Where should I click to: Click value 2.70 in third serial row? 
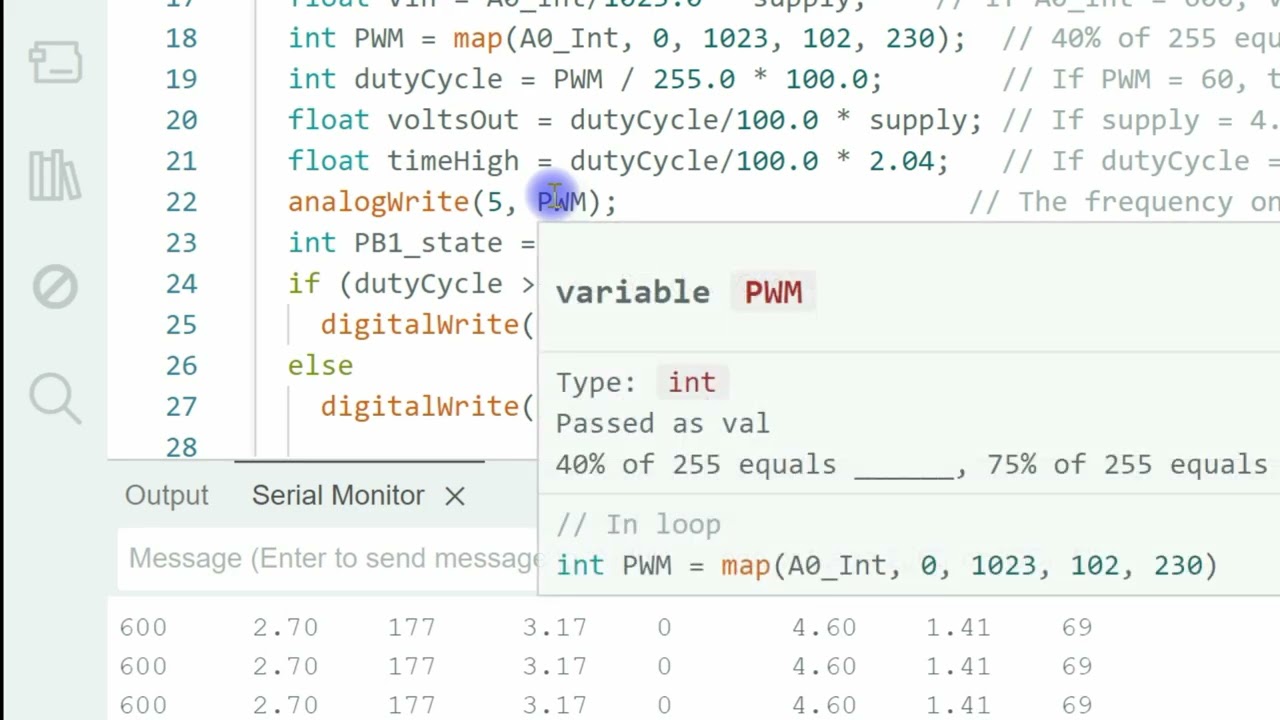click(x=285, y=705)
